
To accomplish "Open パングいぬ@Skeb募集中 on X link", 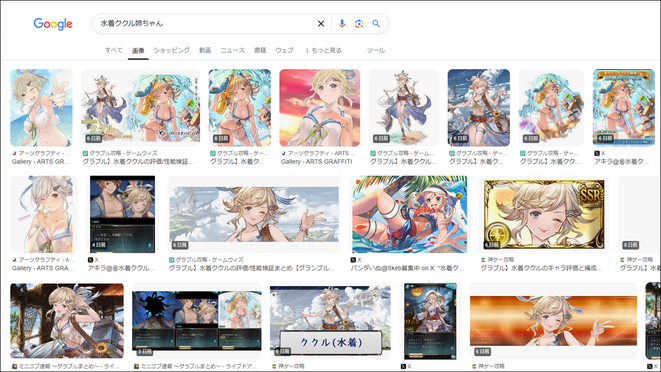I will (x=407, y=268).
